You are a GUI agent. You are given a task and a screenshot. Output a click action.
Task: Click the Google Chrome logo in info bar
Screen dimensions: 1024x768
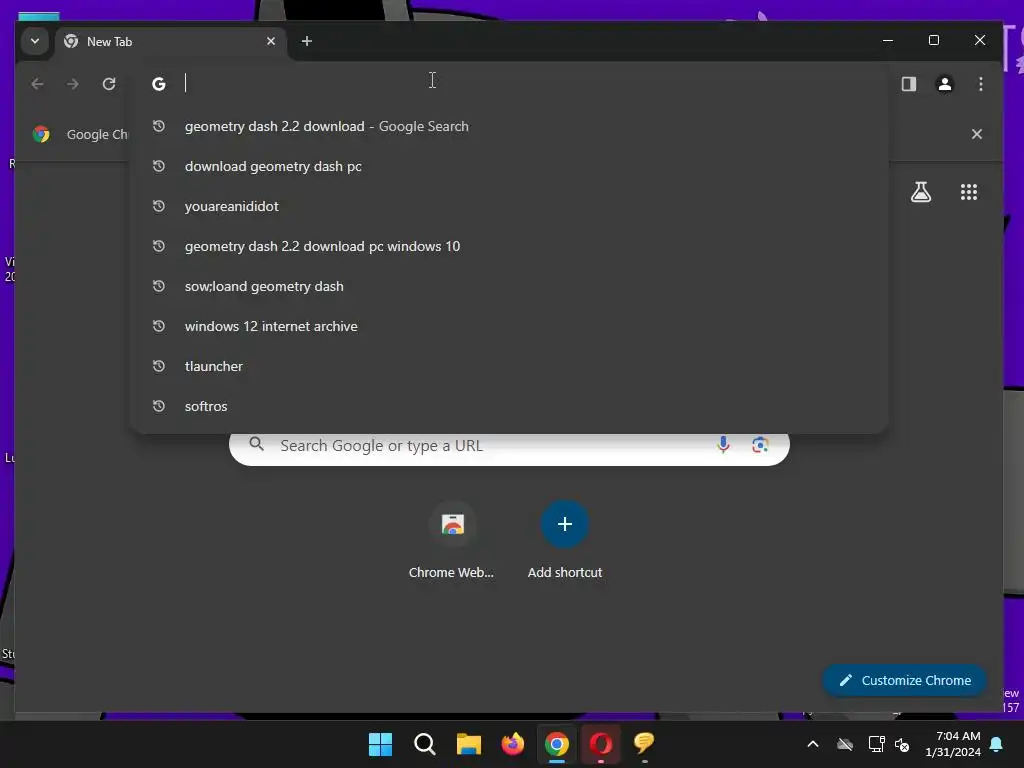pyautogui.click(x=41, y=134)
